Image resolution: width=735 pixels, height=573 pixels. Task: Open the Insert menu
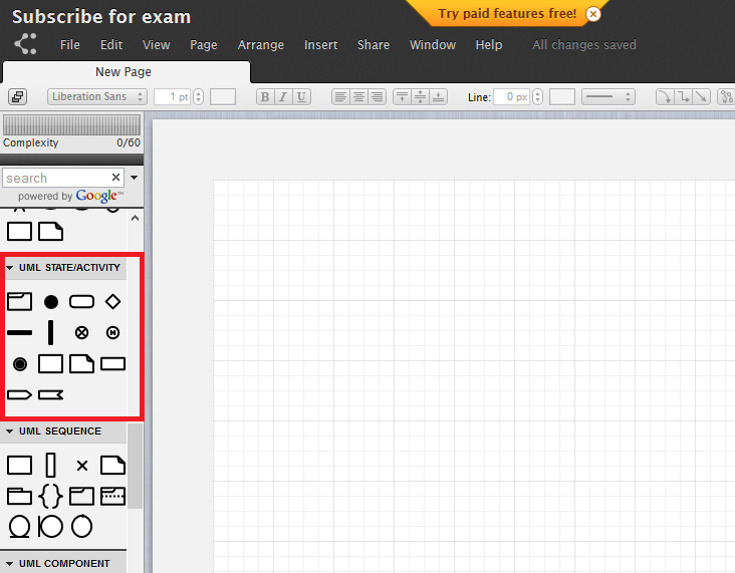click(321, 45)
